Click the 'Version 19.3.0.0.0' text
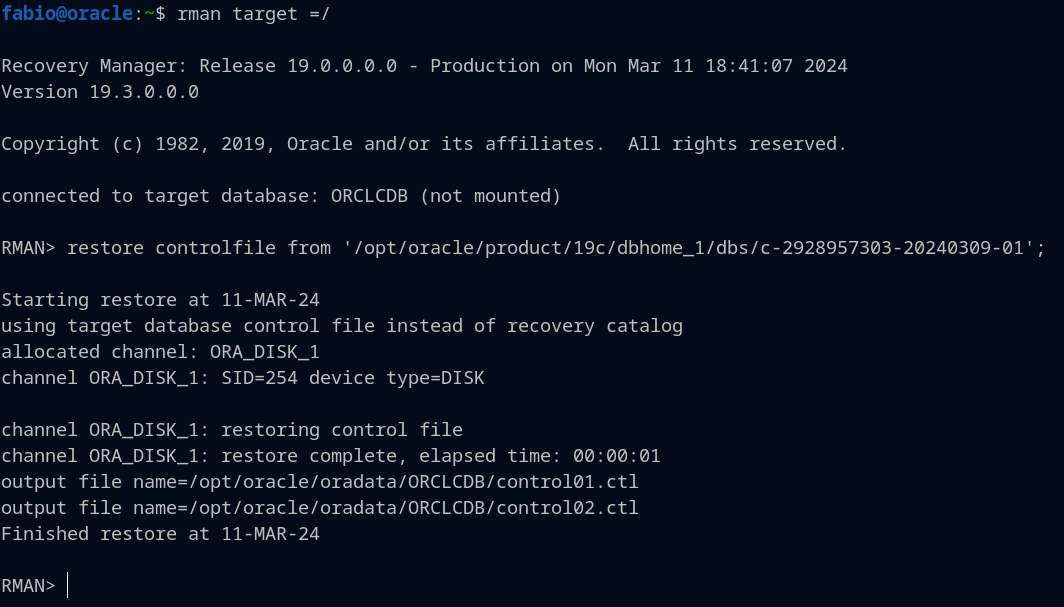1064x607 pixels. tap(100, 92)
